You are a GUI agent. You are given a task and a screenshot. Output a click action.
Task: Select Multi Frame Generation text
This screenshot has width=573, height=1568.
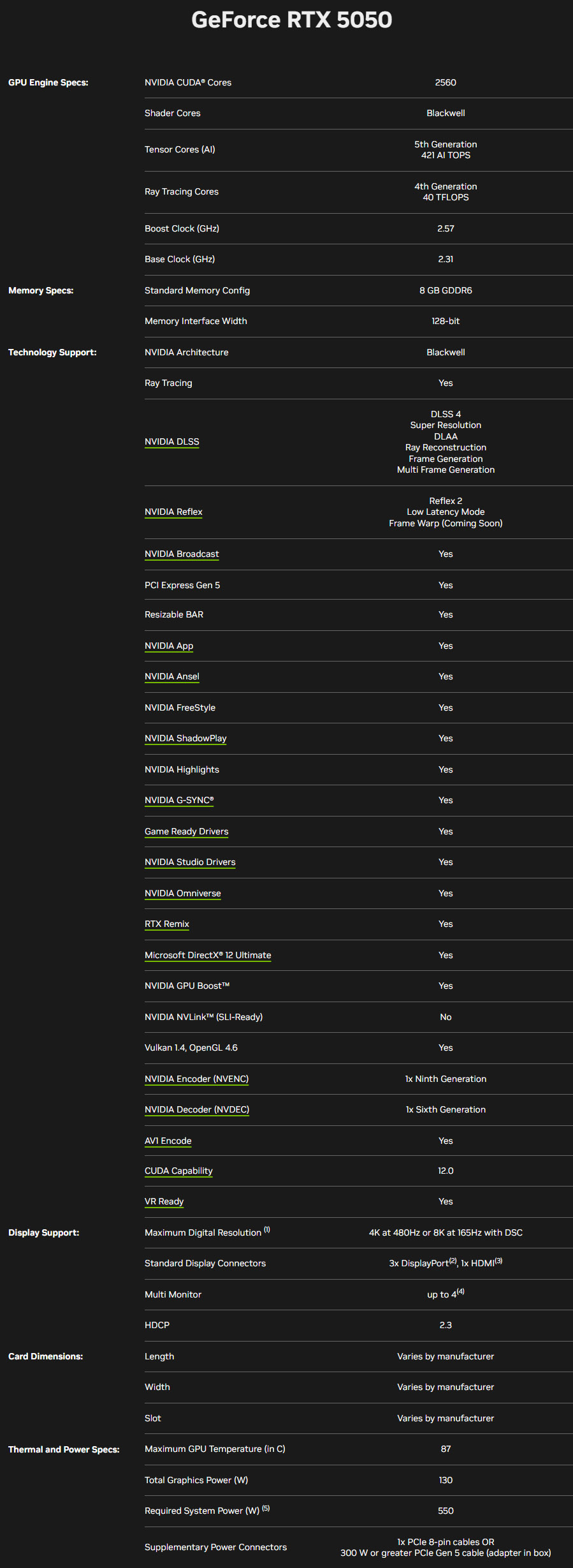tap(446, 470)
